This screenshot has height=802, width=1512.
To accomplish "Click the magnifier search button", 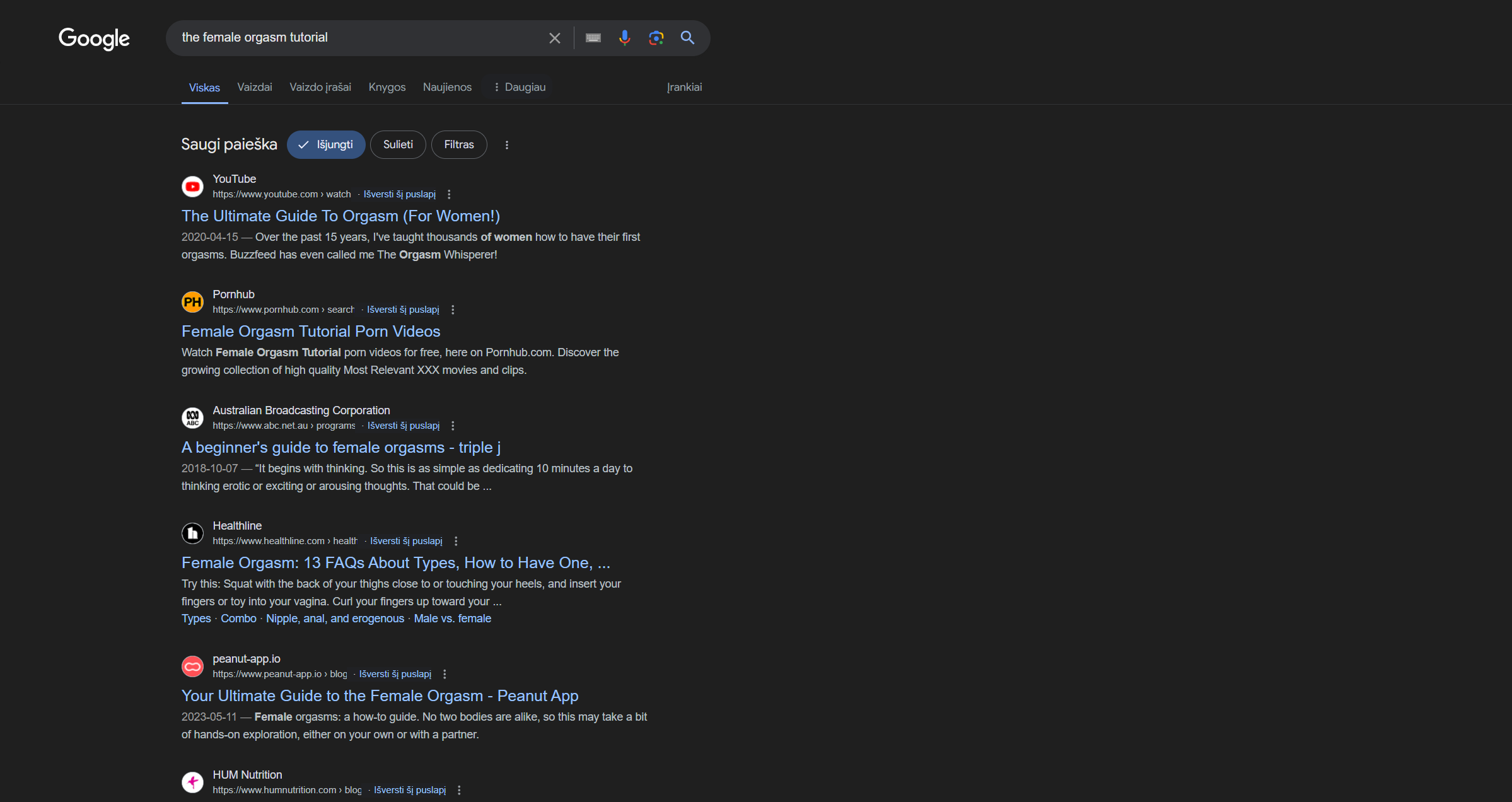I will 687,38.
